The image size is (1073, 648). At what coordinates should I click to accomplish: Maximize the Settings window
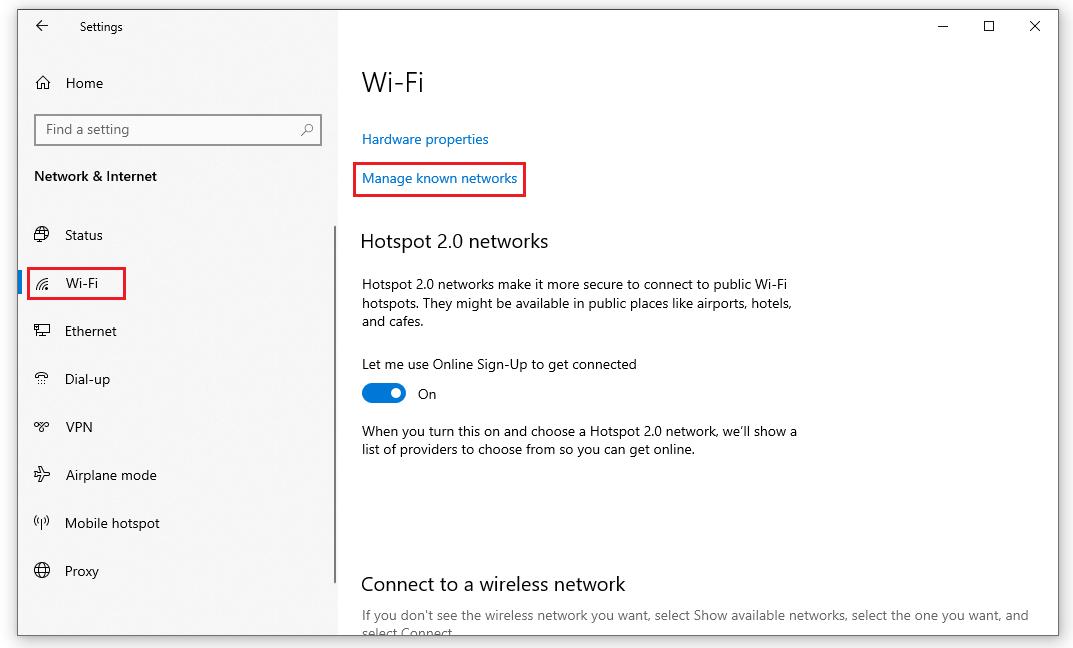click(x=989, y=26)
